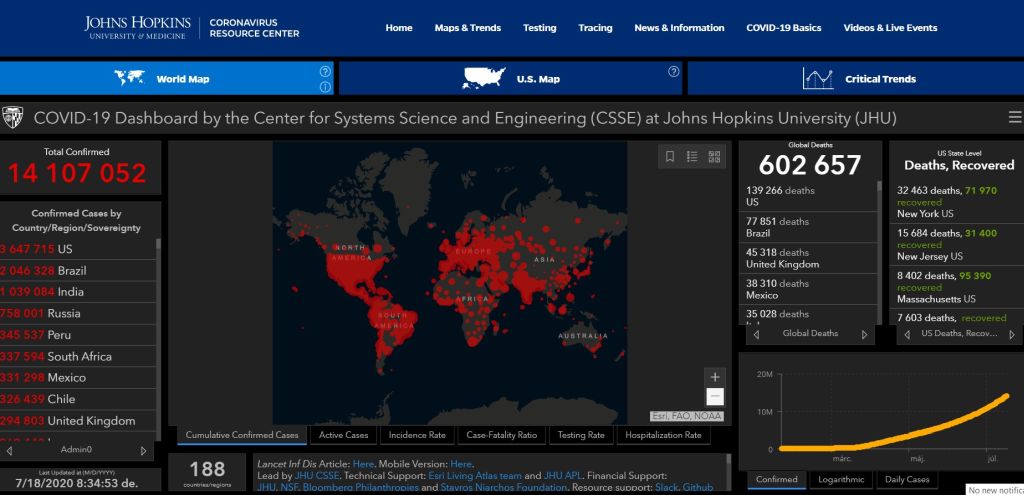Viewport: 1024px width, 495px height.
Task: Switch to the Critical Trends tab
Action: pos(856,78)
